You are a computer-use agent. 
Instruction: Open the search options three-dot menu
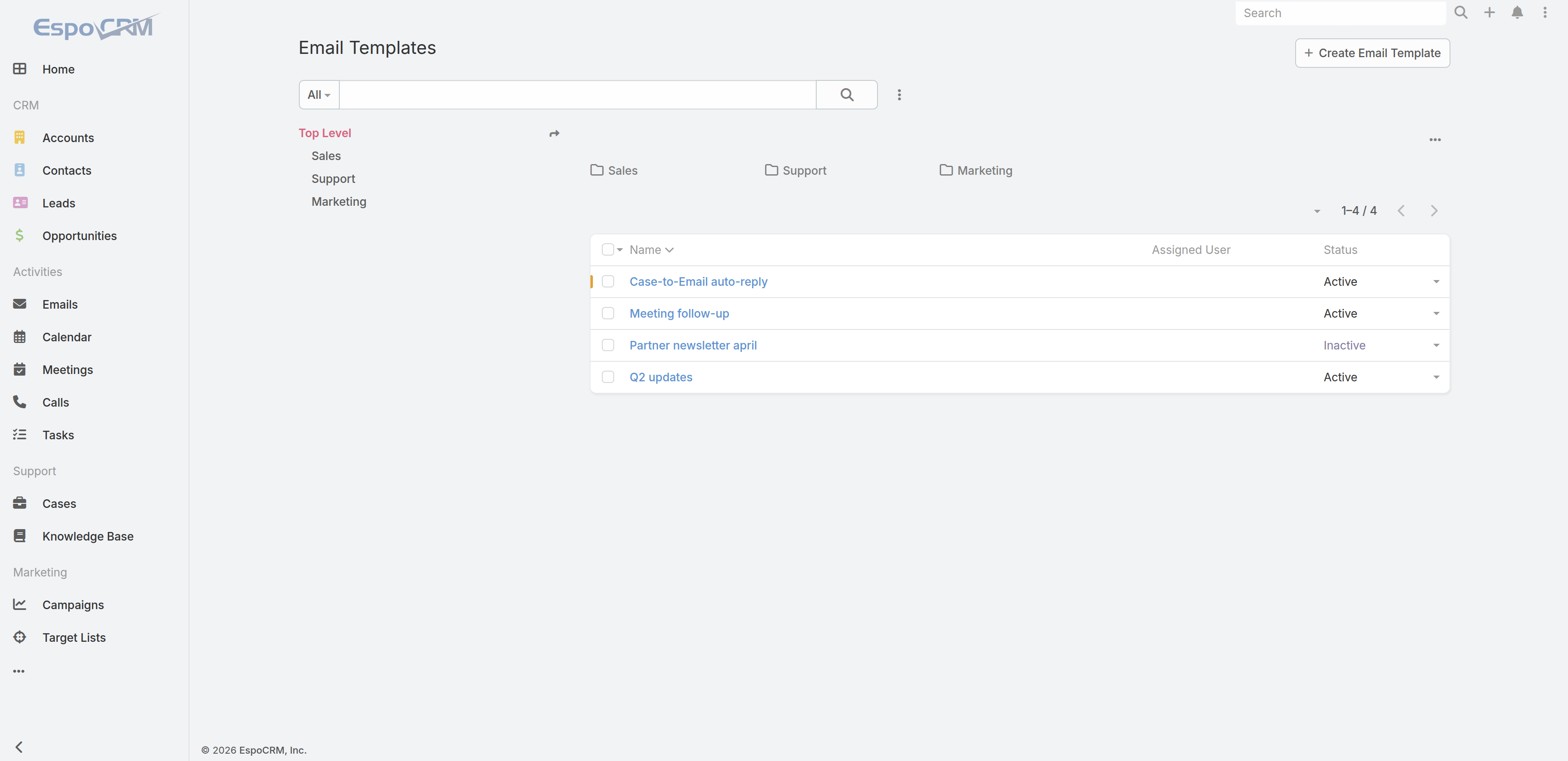click(x=899, y=94)
